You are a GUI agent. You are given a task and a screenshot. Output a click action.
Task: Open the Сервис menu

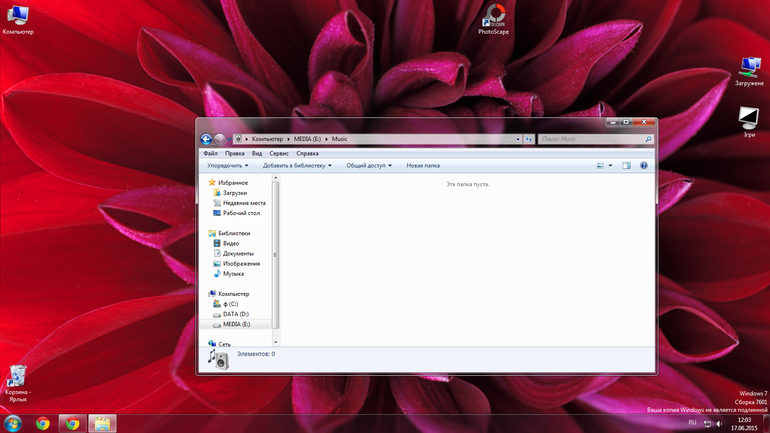[279, 154]
